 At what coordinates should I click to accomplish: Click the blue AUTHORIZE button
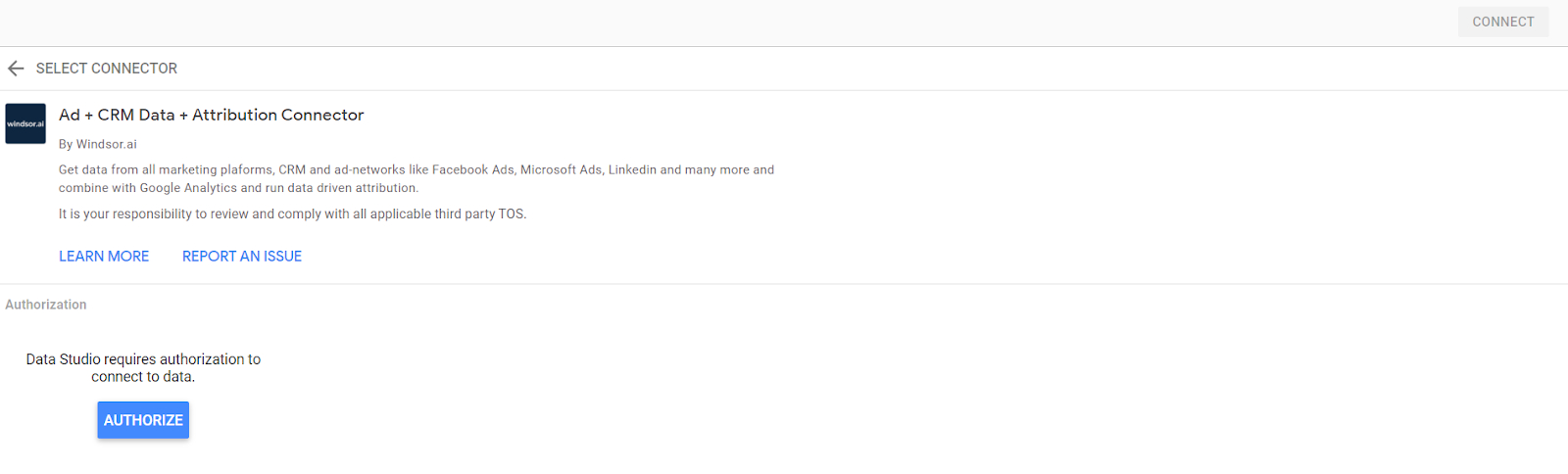[143, 420]
